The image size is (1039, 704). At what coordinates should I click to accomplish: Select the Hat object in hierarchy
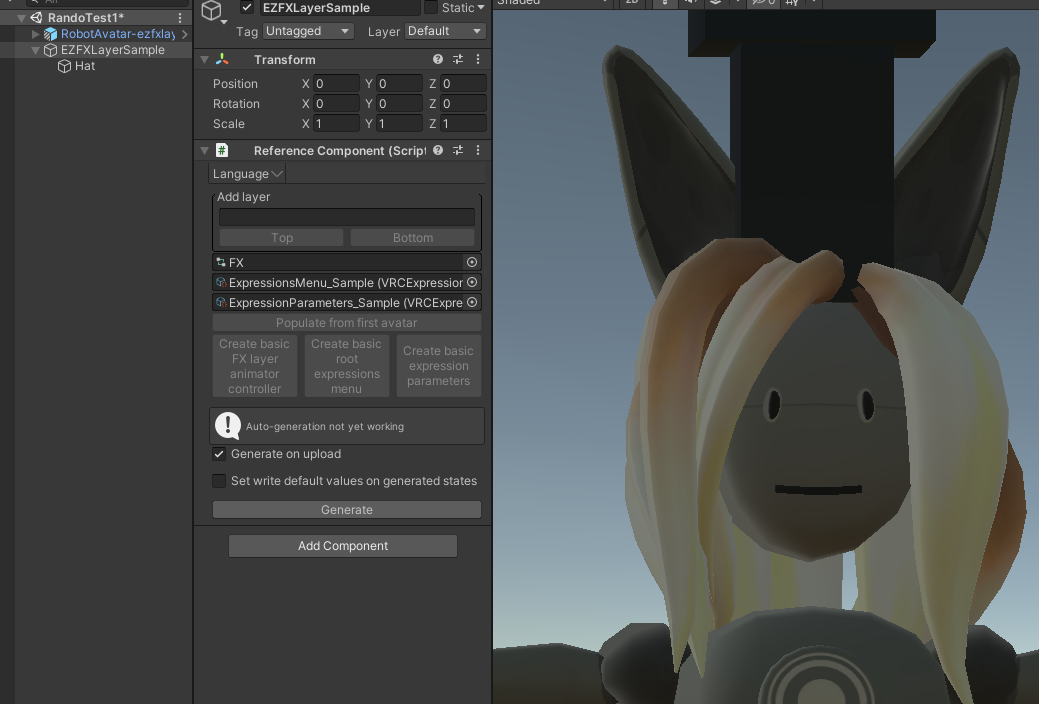[85, 66]
